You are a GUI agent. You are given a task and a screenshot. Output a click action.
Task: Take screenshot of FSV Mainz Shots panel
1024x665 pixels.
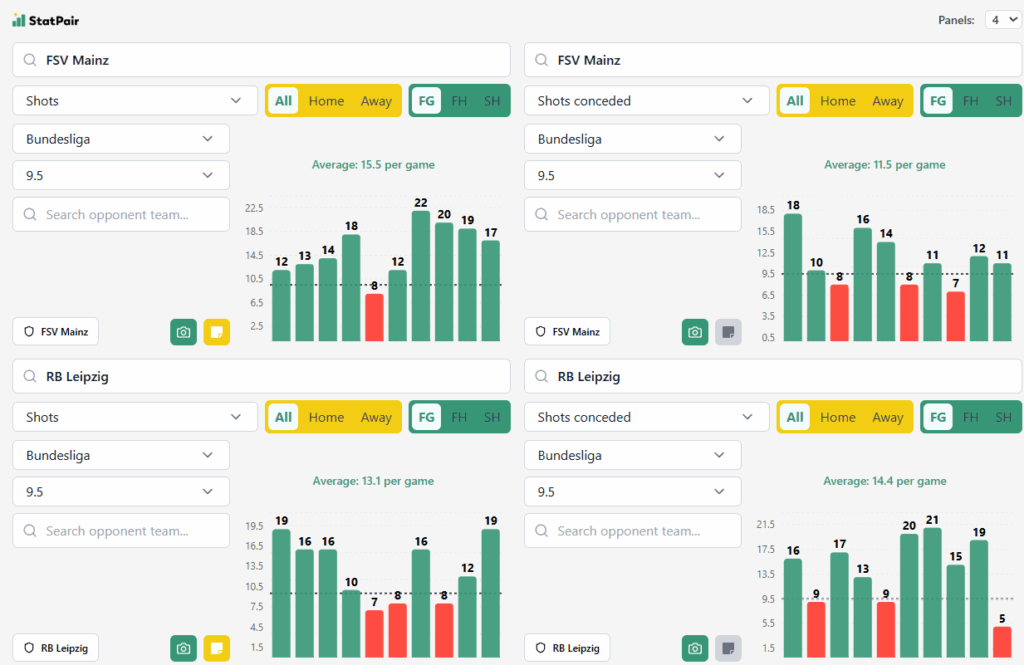coord(184,332)
